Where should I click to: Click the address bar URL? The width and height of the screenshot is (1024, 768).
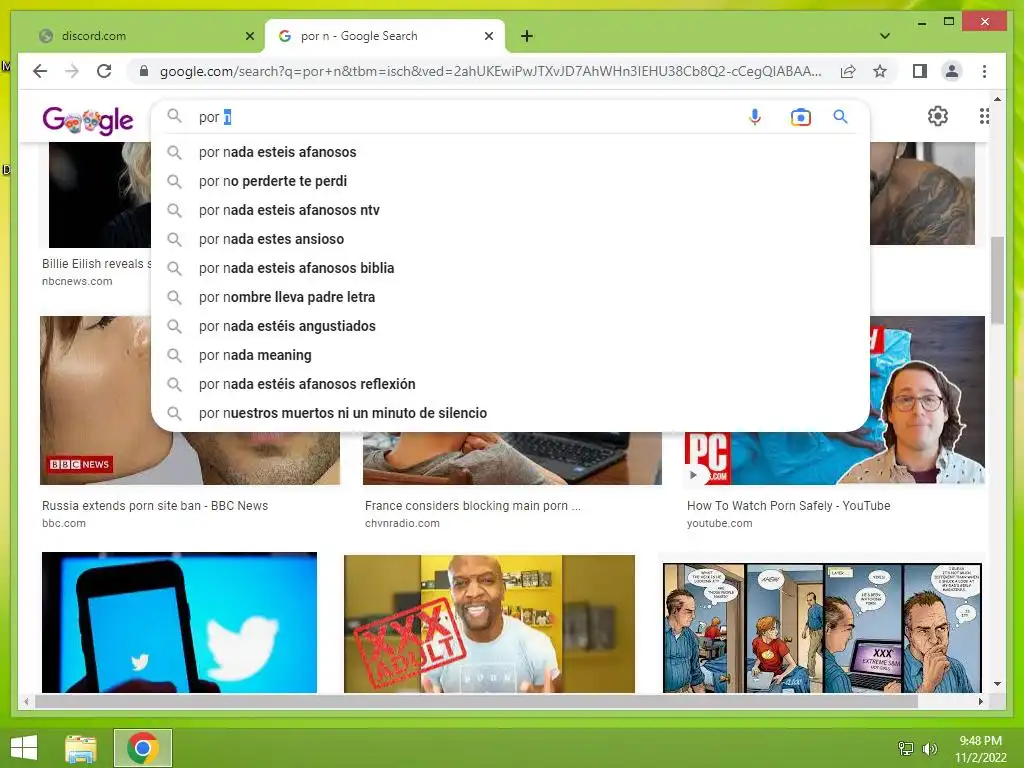(x=490, y=71)
